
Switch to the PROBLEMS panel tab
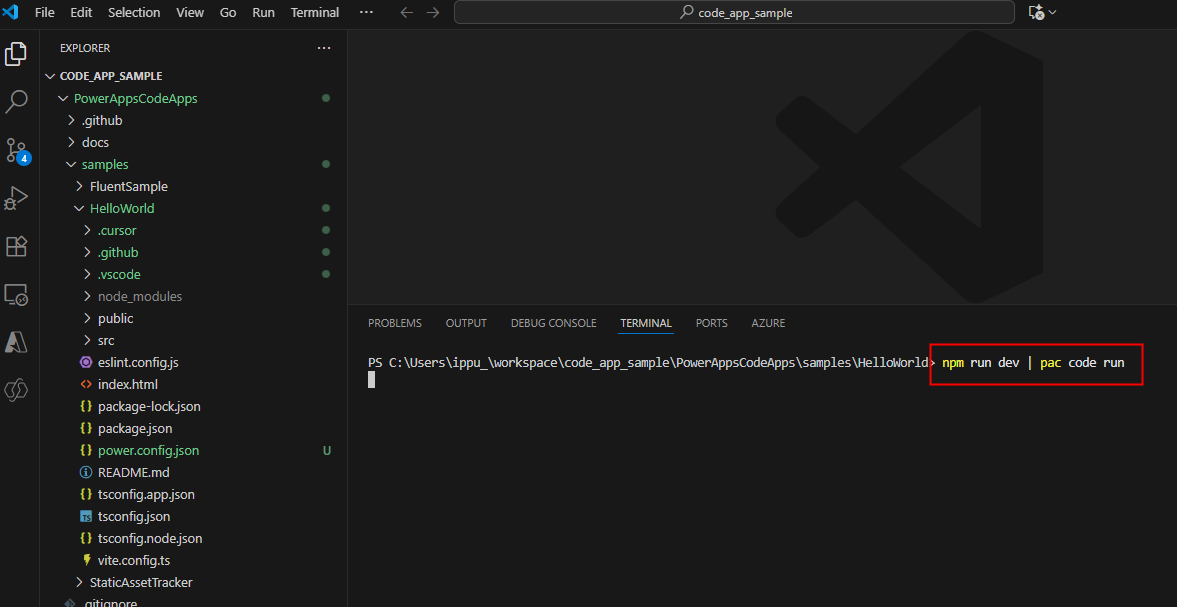(395, 323)
